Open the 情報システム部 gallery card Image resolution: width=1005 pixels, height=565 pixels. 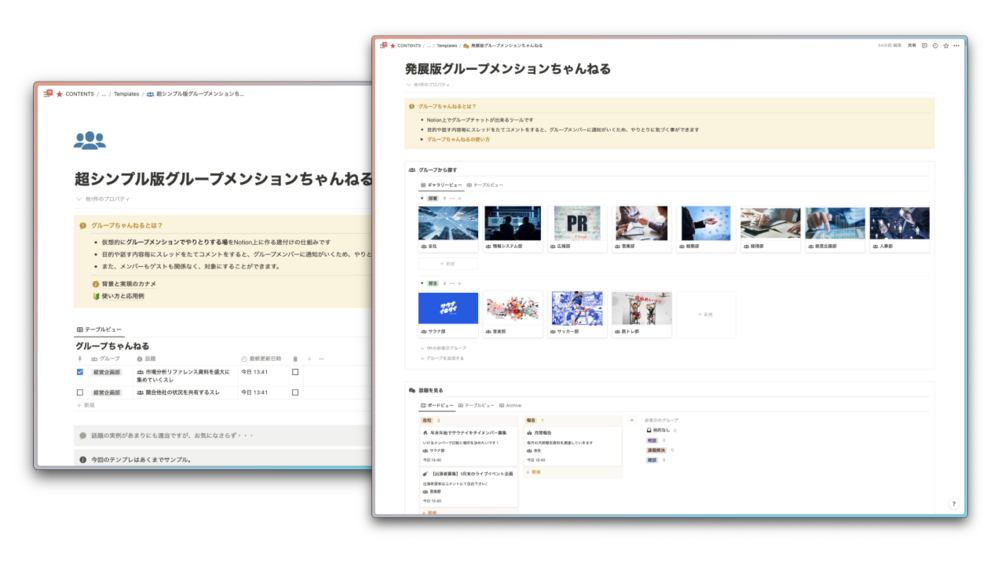(x=513, y=229)
